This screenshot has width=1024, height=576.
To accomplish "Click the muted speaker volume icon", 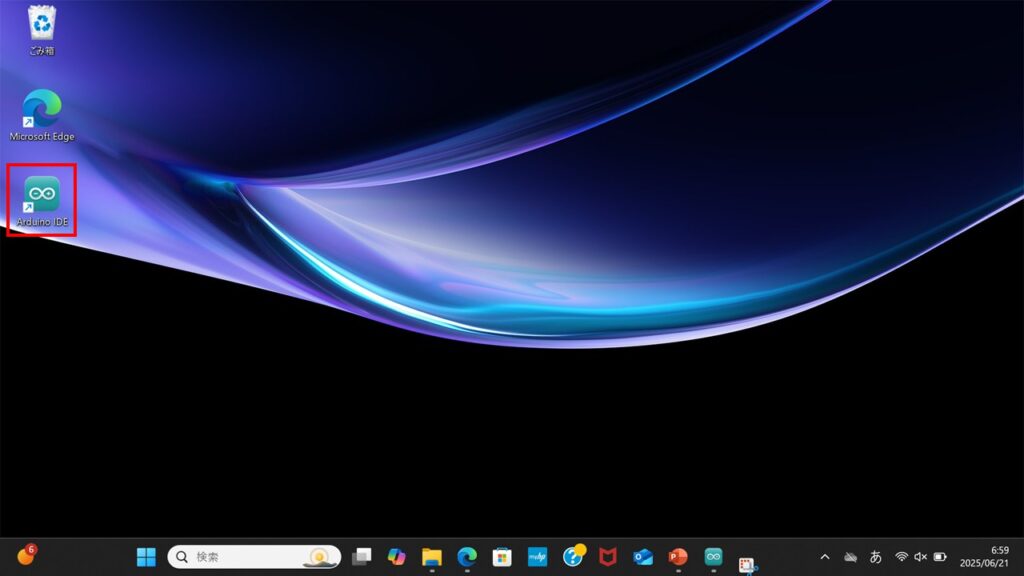I will [921, 556].
